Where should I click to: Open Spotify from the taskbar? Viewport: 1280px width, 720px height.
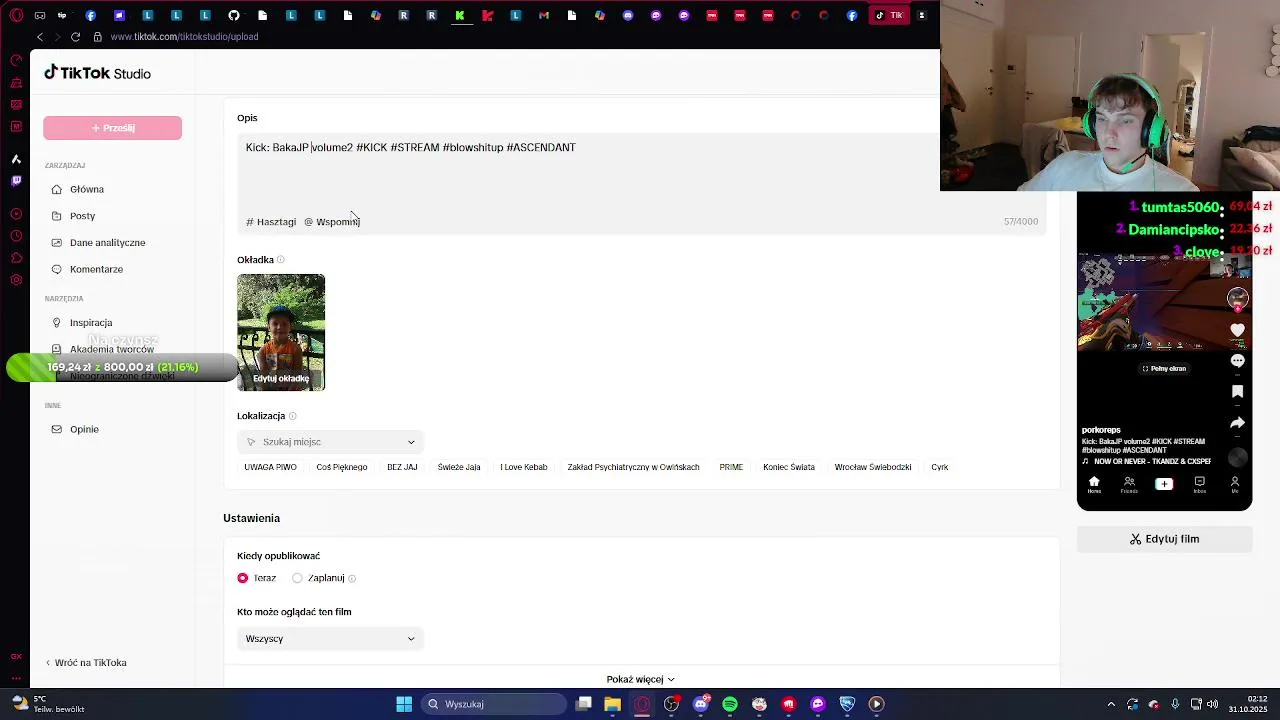click(x=730, y=704)
